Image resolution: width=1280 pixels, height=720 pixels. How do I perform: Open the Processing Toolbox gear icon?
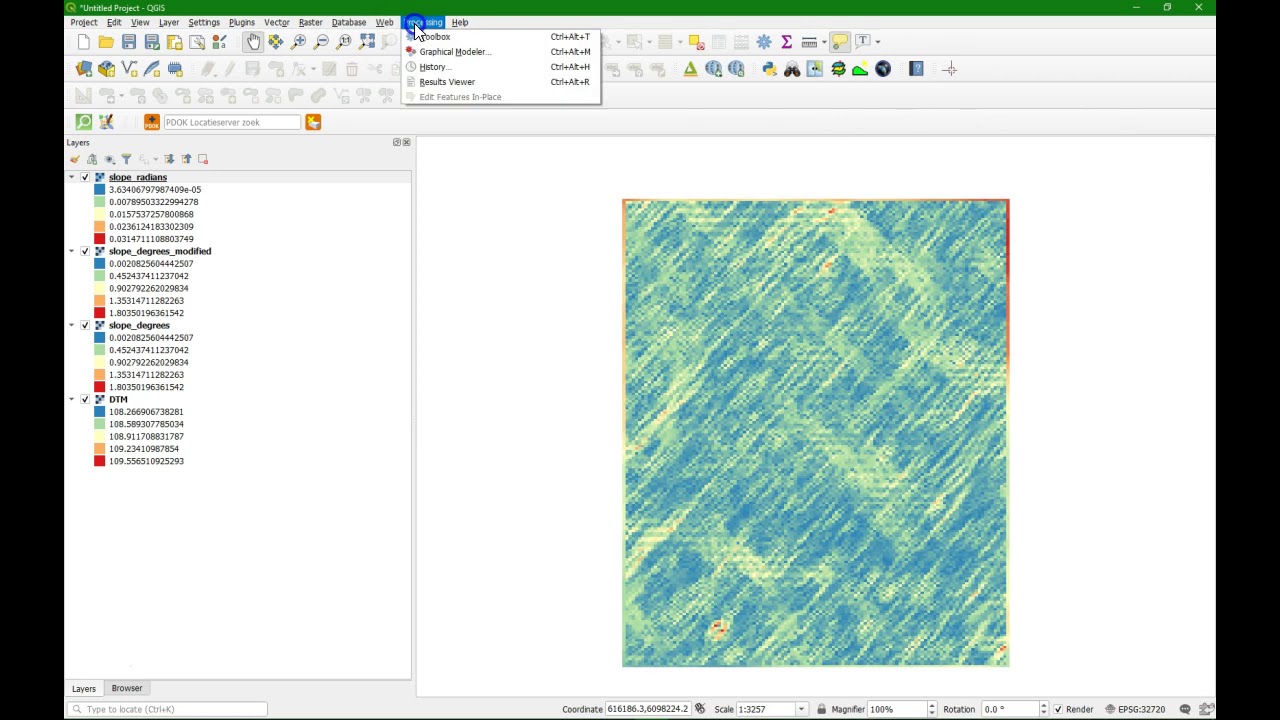tap(764, 42)
